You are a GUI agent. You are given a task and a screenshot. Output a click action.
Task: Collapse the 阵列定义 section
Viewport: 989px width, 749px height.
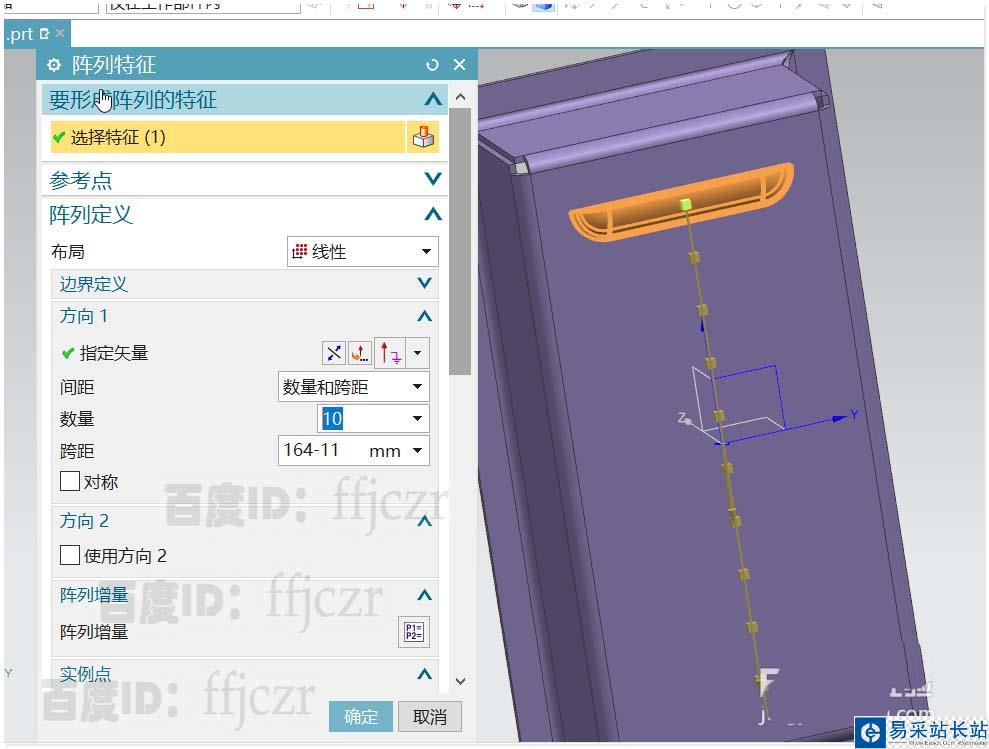433,215
